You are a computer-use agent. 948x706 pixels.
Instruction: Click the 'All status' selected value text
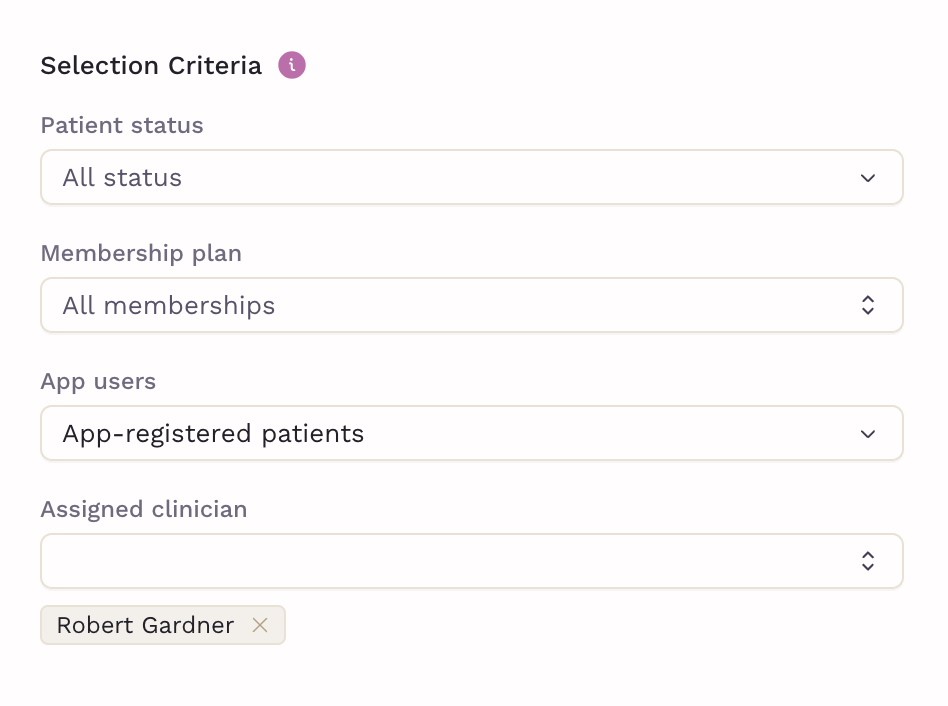click(122, 178)
